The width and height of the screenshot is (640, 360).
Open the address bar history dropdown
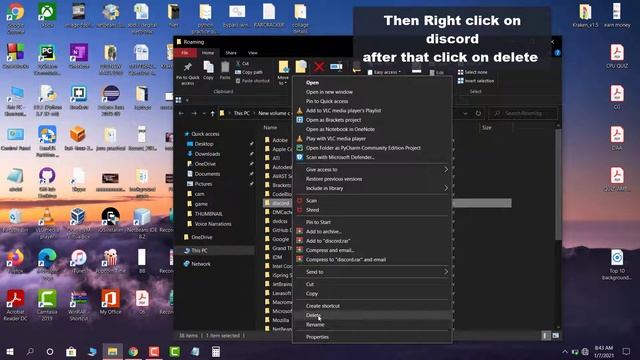coord(466,113)
